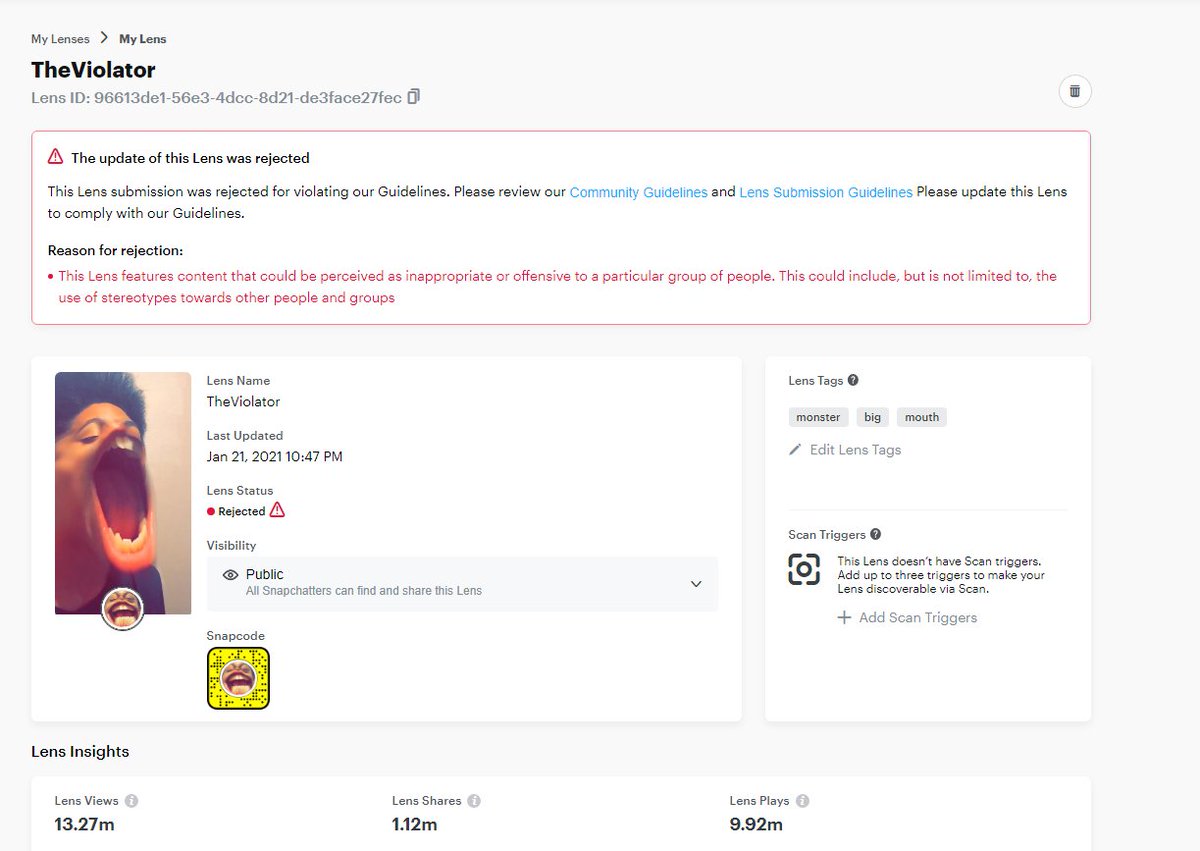Image resolution: width=1200 pixels, height=851 pixels.
Task: Click the Reason for rejection heading
Action: click(115, 251)
